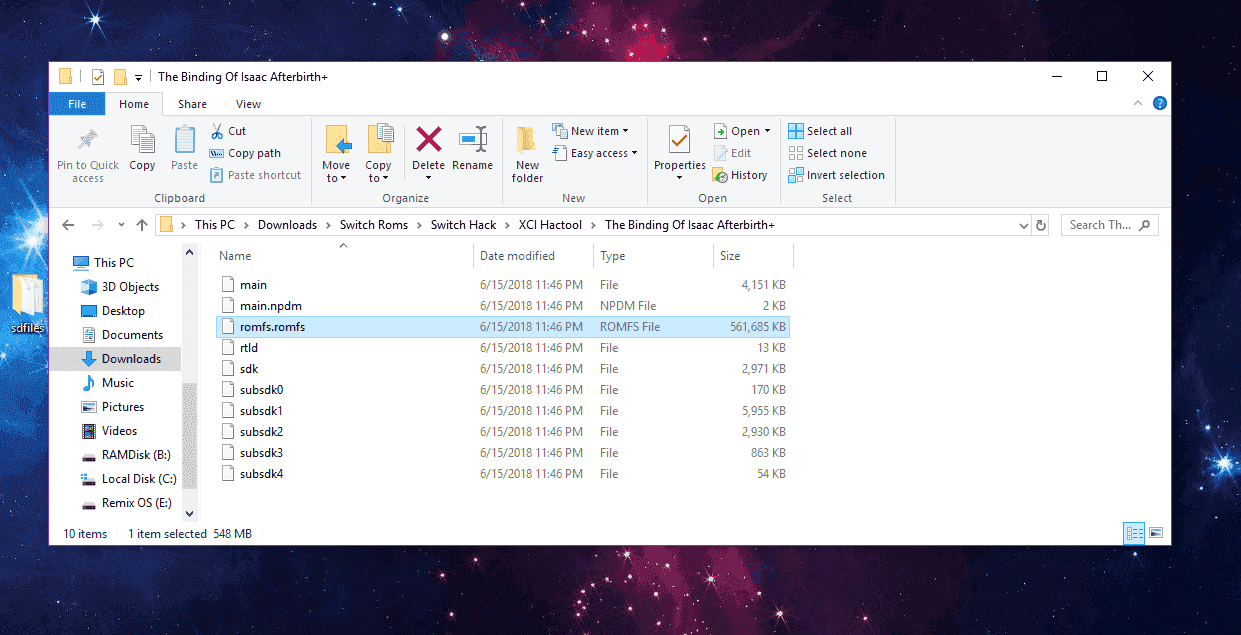Expand the Open button dropdown arrow

(x=767, y=131)
